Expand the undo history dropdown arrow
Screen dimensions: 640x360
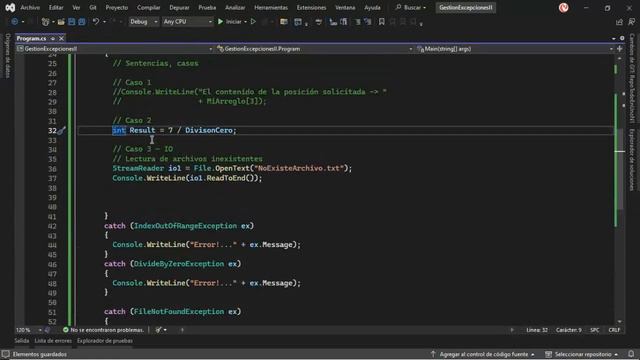click(104, 22)
